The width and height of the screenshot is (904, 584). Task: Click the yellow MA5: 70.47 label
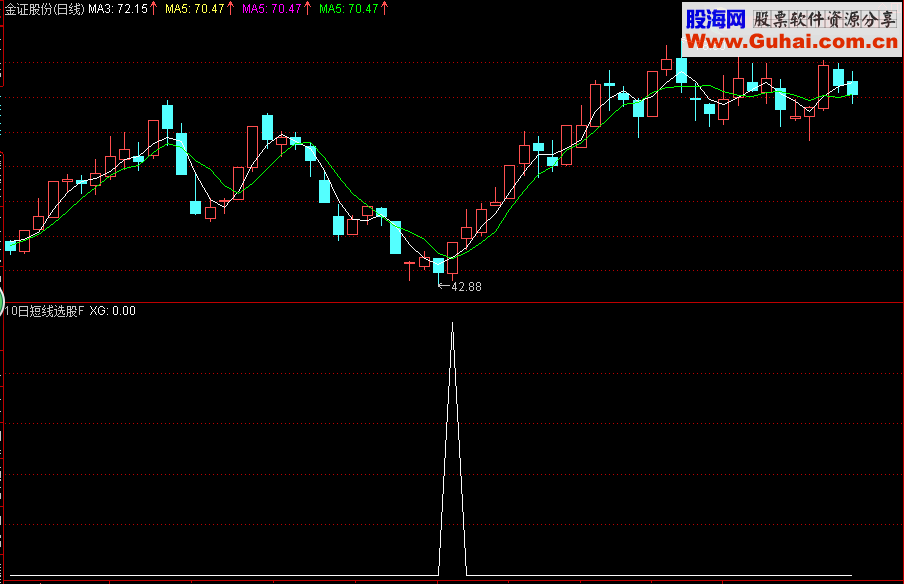194,9
